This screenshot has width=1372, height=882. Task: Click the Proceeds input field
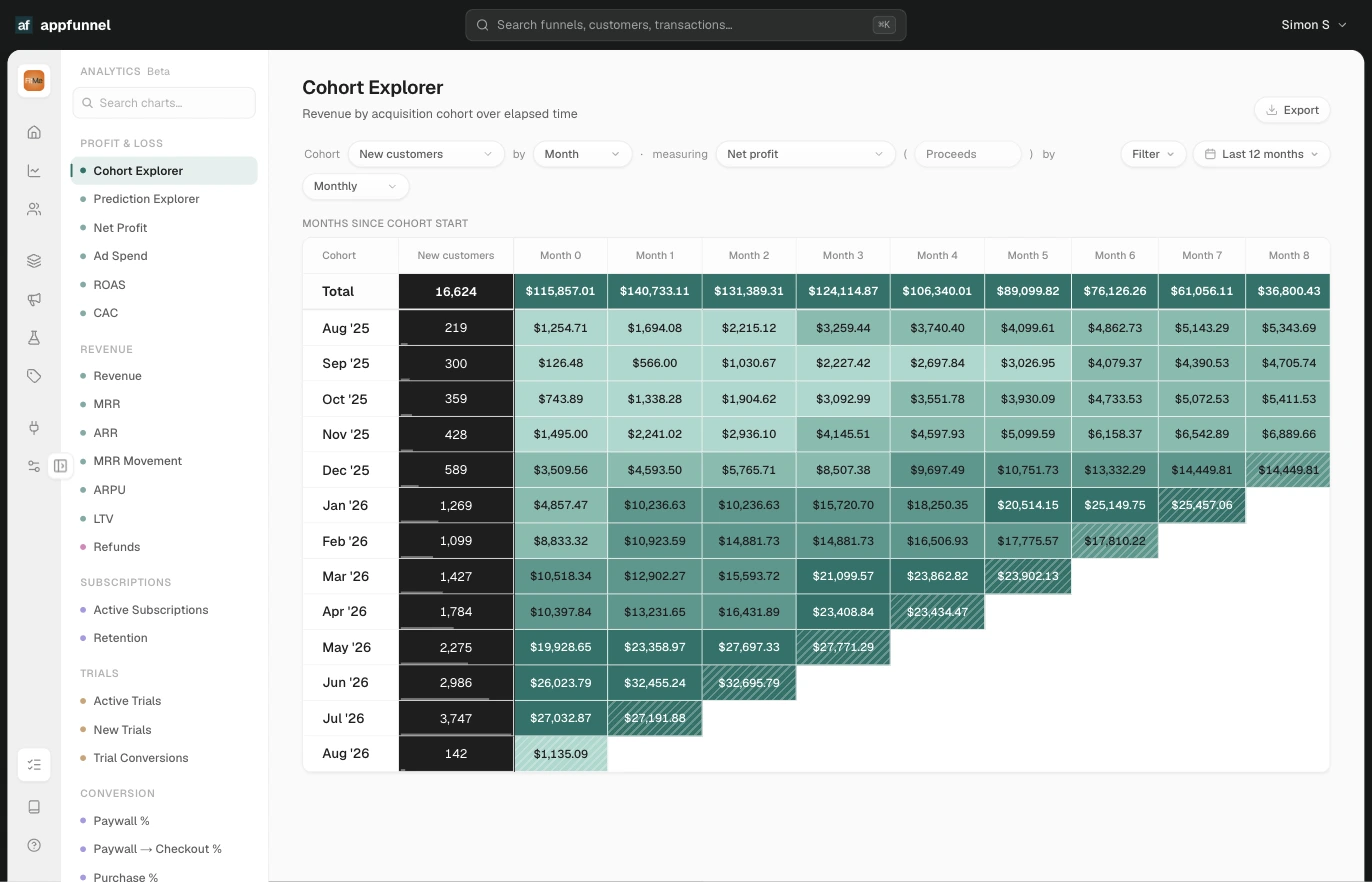click(x=968, y=154)
